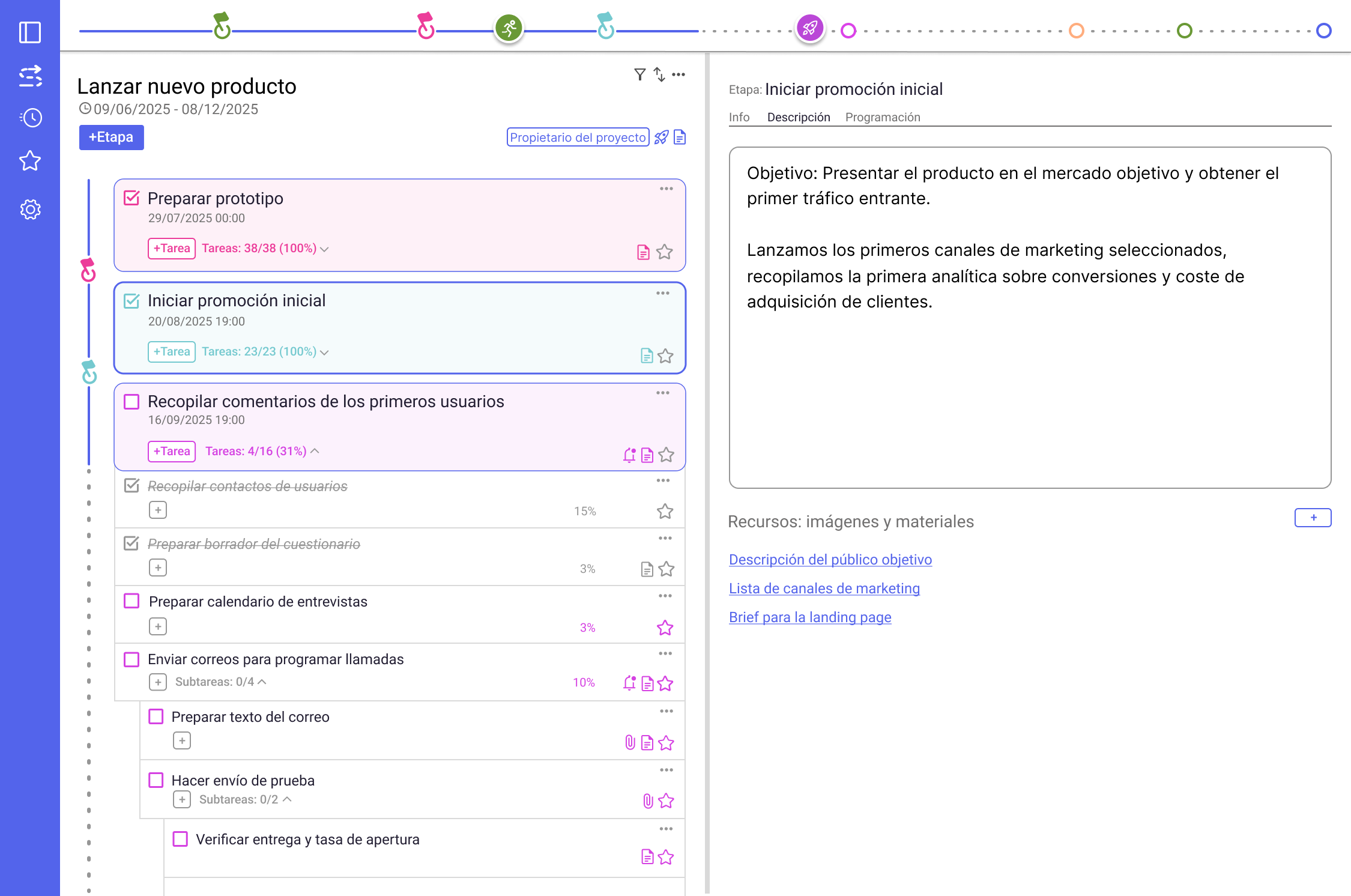
Task: Click the rocket icon beside Propietario del proyecto
Action: 661,138
